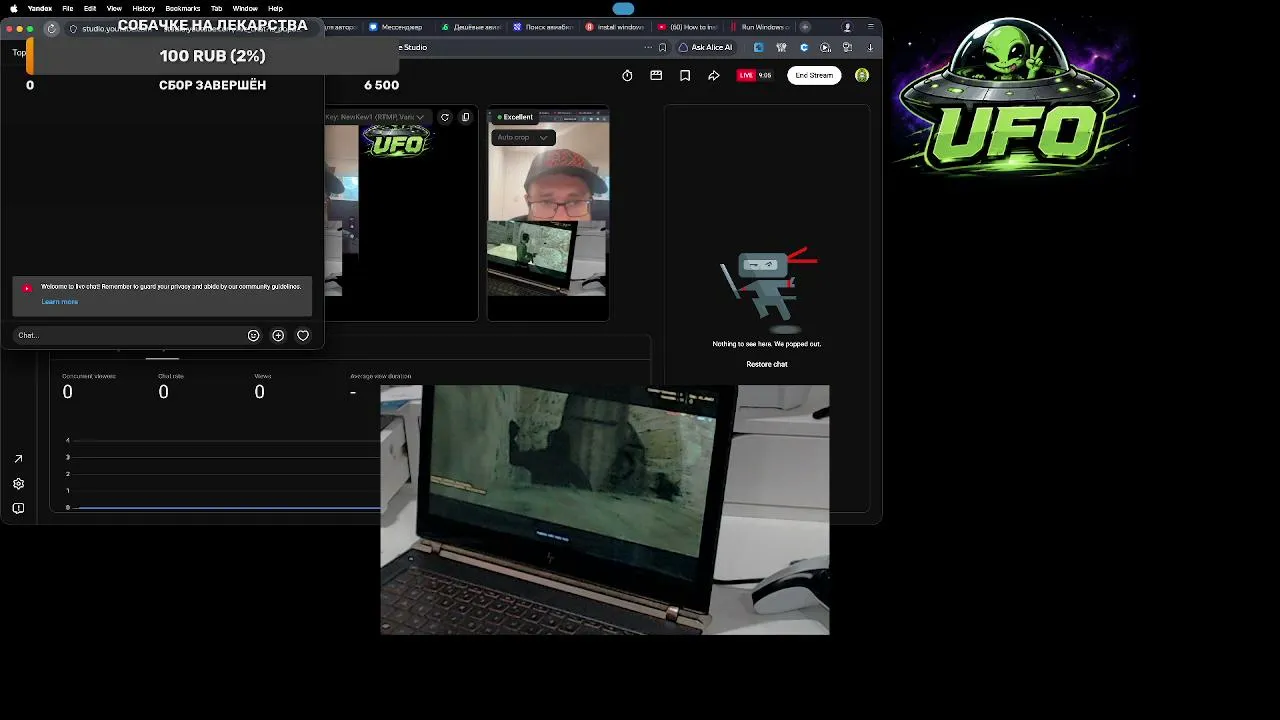1280x720 pixels.
Task: Expand the Auto crop dropdown
Action: 522,137
